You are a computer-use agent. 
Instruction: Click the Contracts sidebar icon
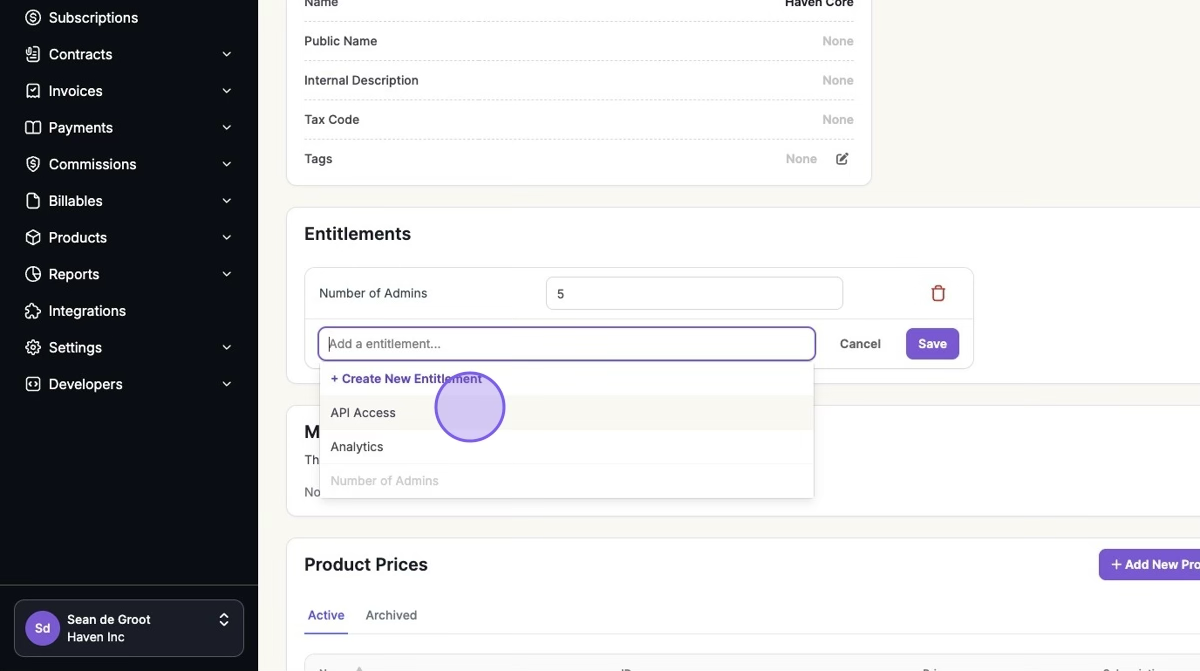[x=33, y=54]
